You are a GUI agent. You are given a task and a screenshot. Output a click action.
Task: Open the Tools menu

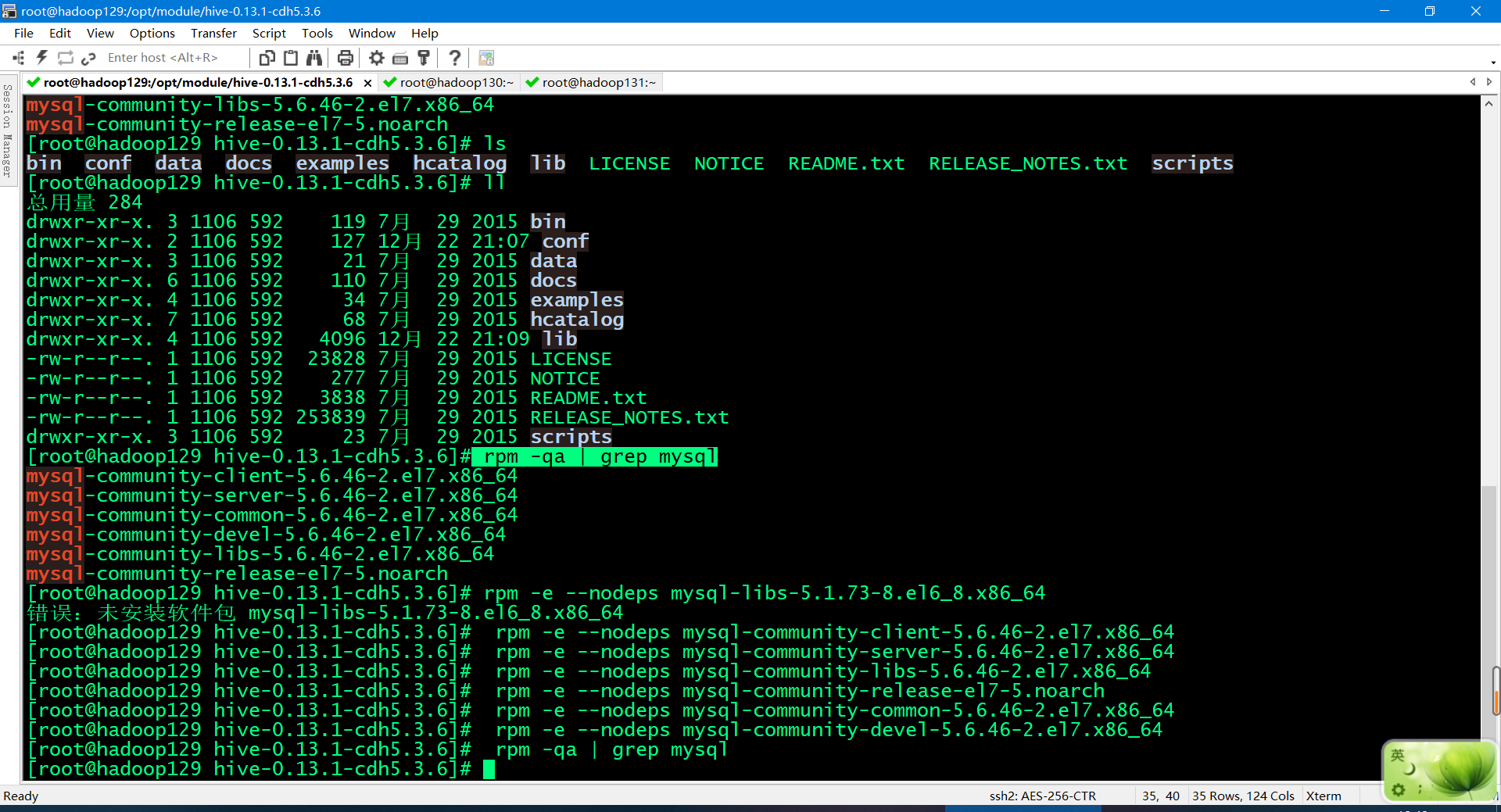pos(317,33)
